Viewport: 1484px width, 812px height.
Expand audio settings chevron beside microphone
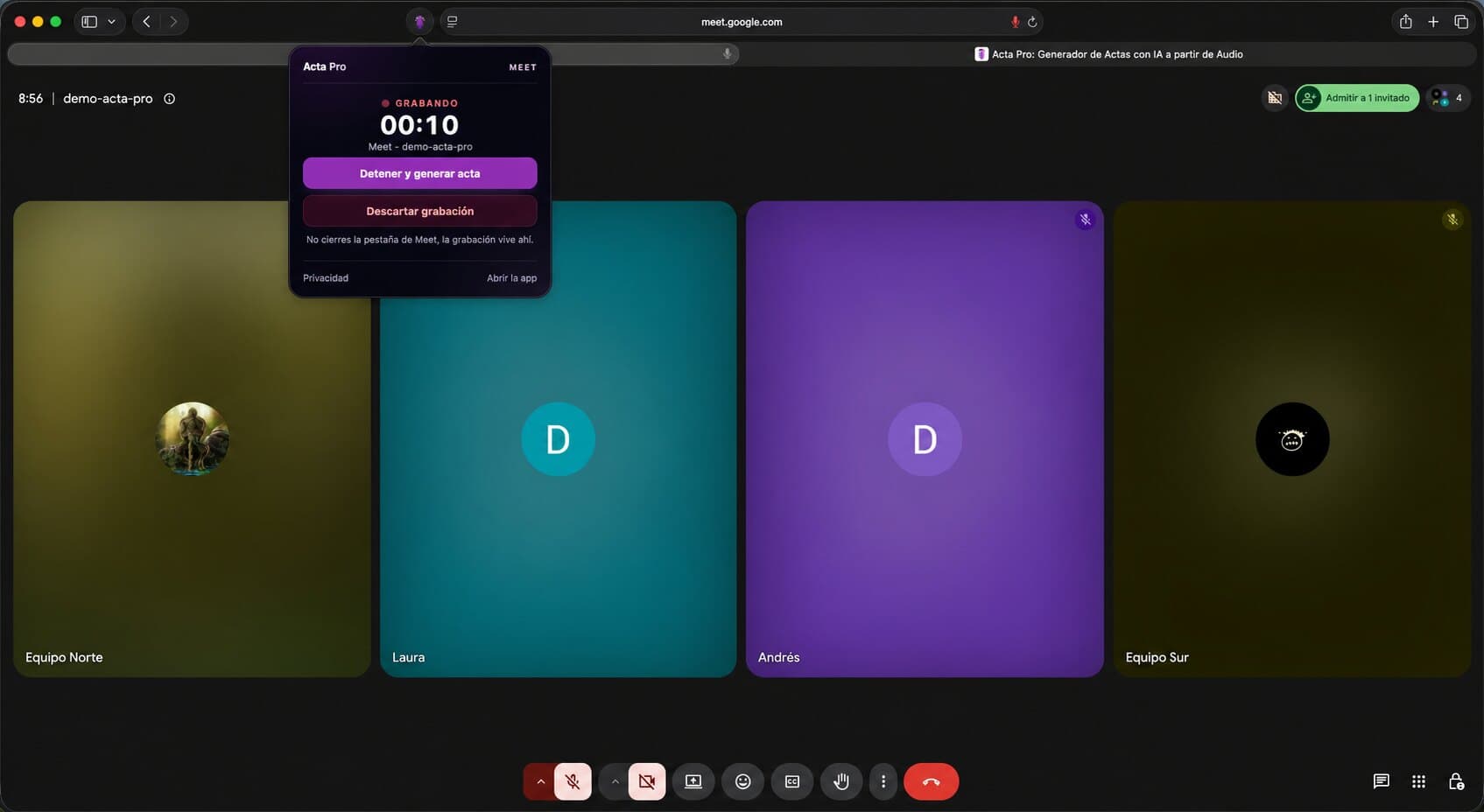pyautogui.click(x=540, y=781)
